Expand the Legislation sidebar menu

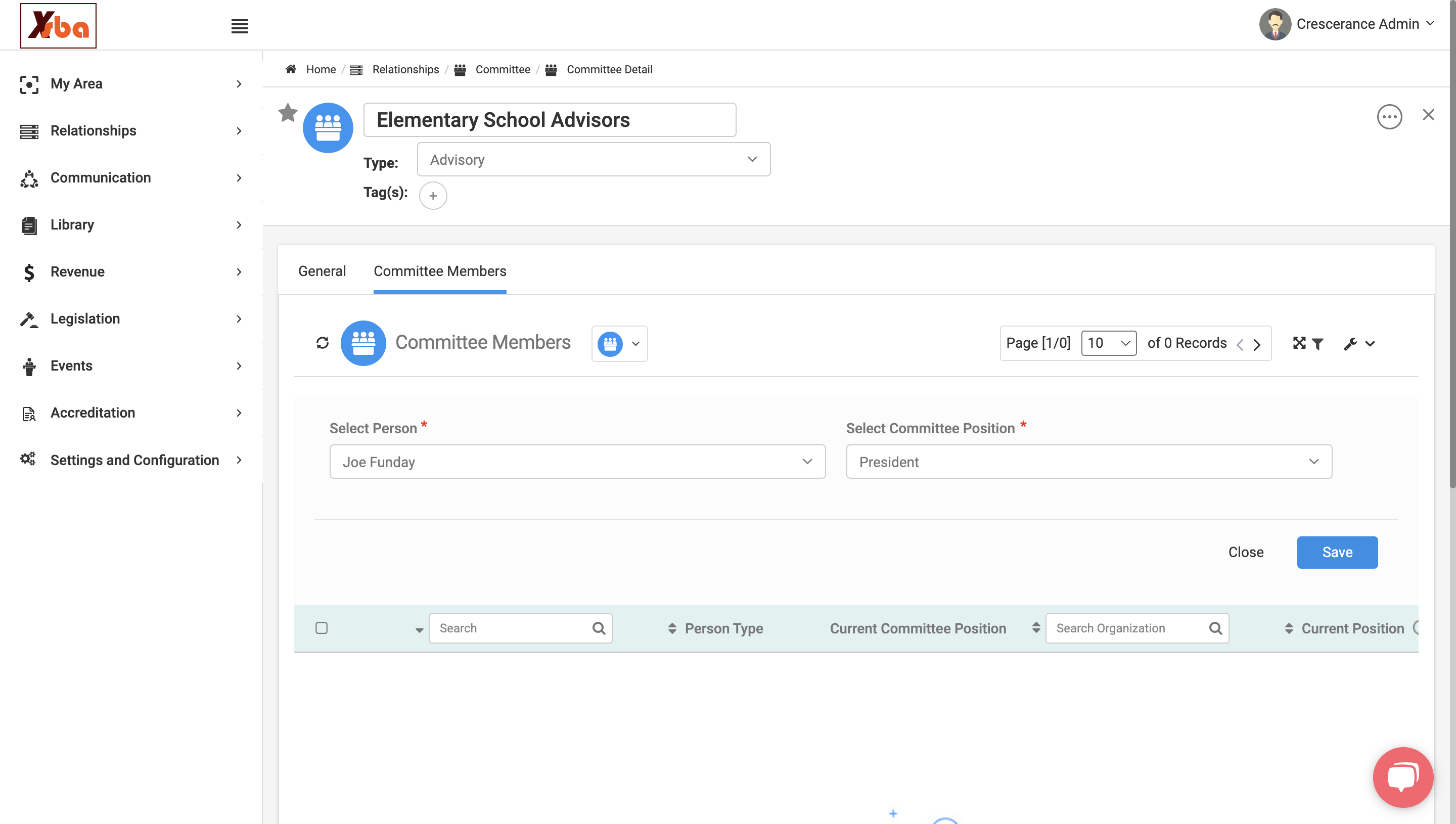coord(131,318)
